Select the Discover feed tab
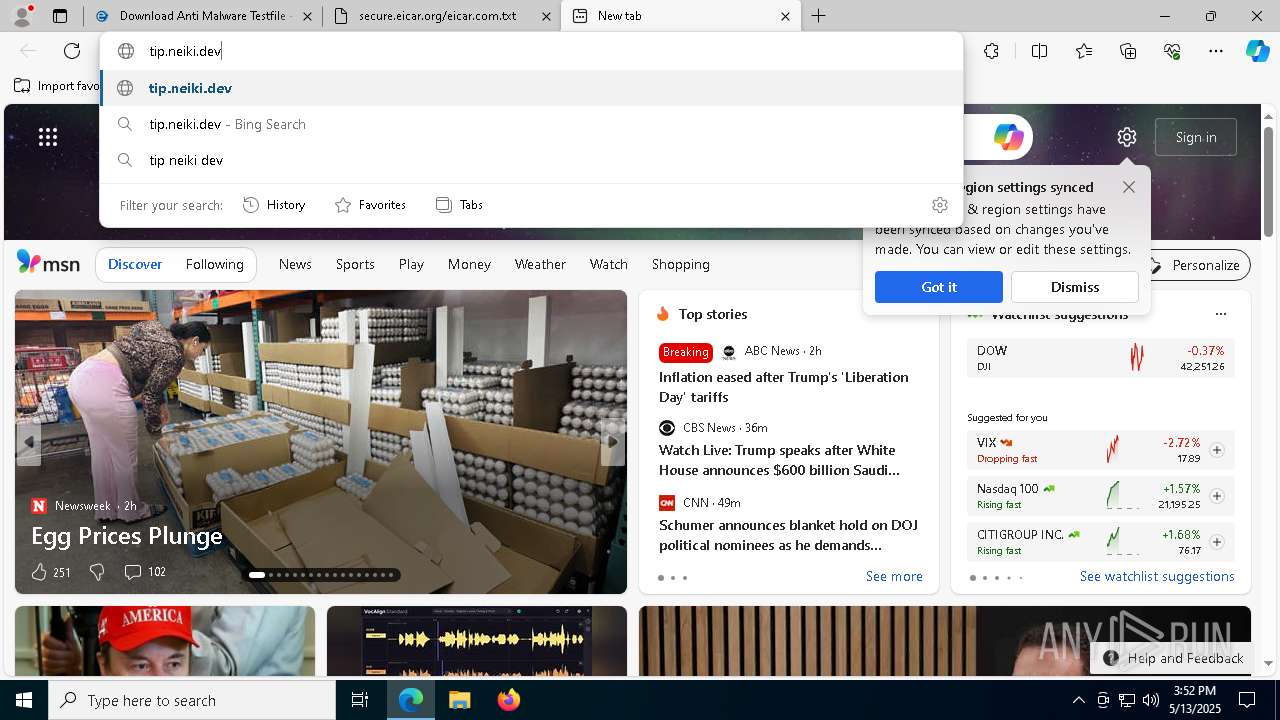Screen dimensions: 1280x720 pyautogui.click(x=135, y=264)
